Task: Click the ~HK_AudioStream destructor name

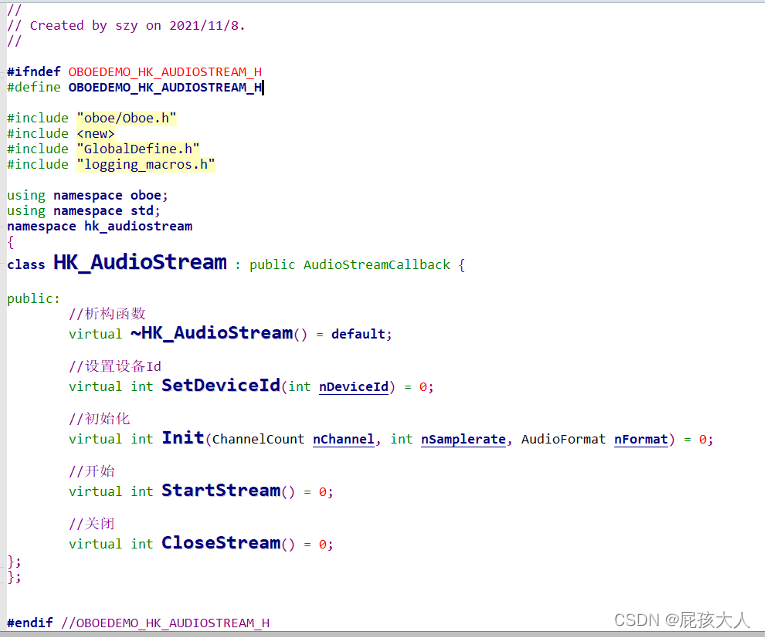Action: point(212,333)
